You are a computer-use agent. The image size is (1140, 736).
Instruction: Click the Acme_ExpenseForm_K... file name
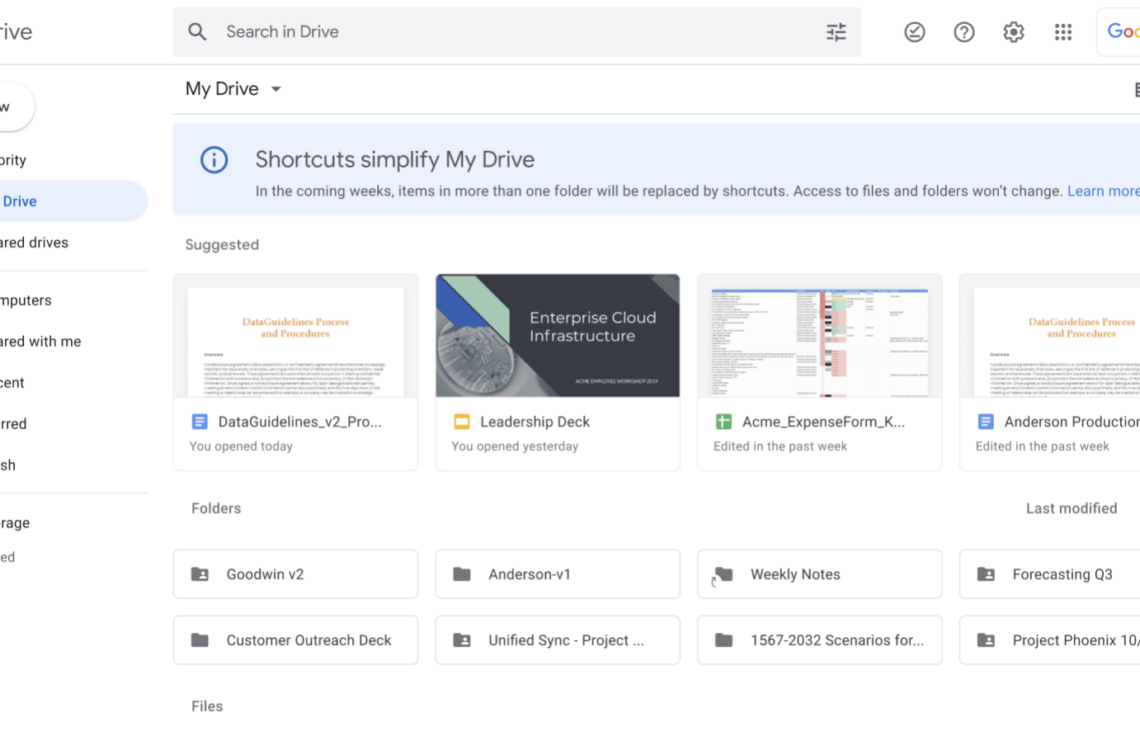[823, 422]
